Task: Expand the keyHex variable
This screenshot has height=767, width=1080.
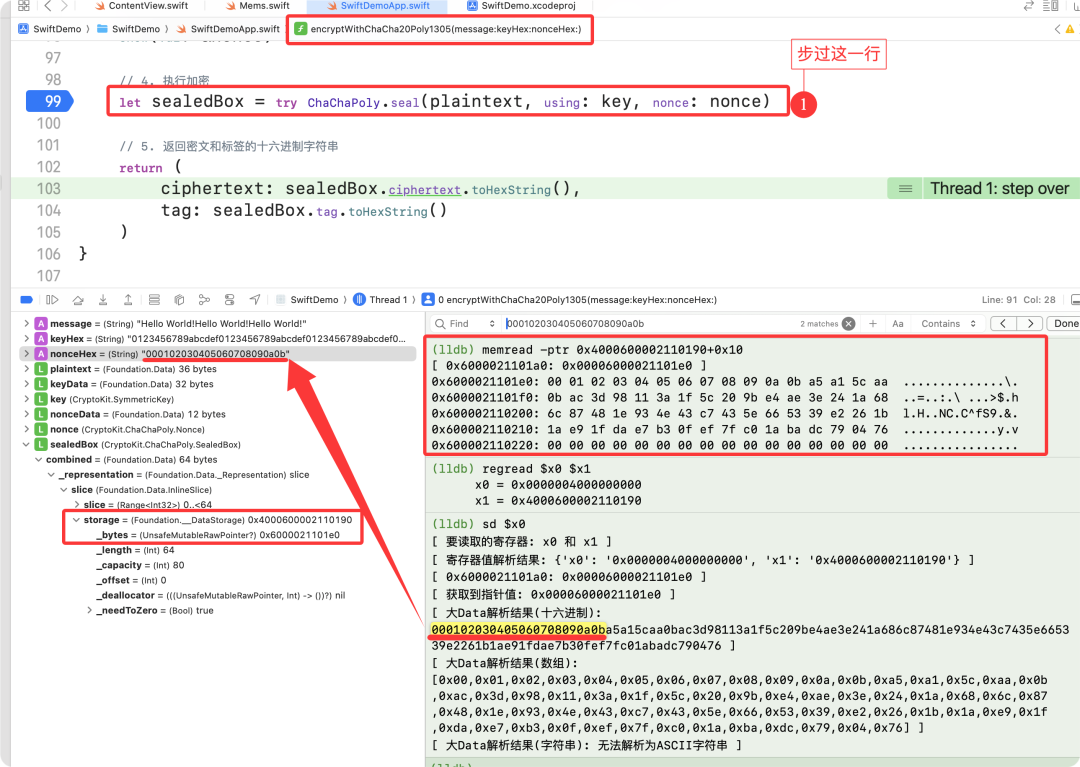Action: [26, 339]
